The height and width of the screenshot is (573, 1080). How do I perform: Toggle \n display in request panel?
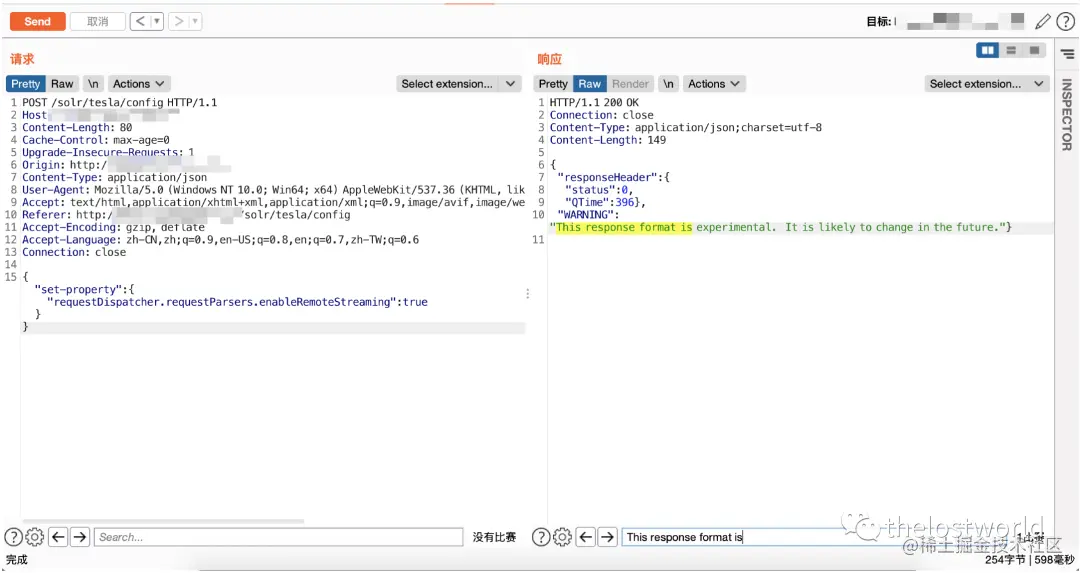(x=93, y=84)
